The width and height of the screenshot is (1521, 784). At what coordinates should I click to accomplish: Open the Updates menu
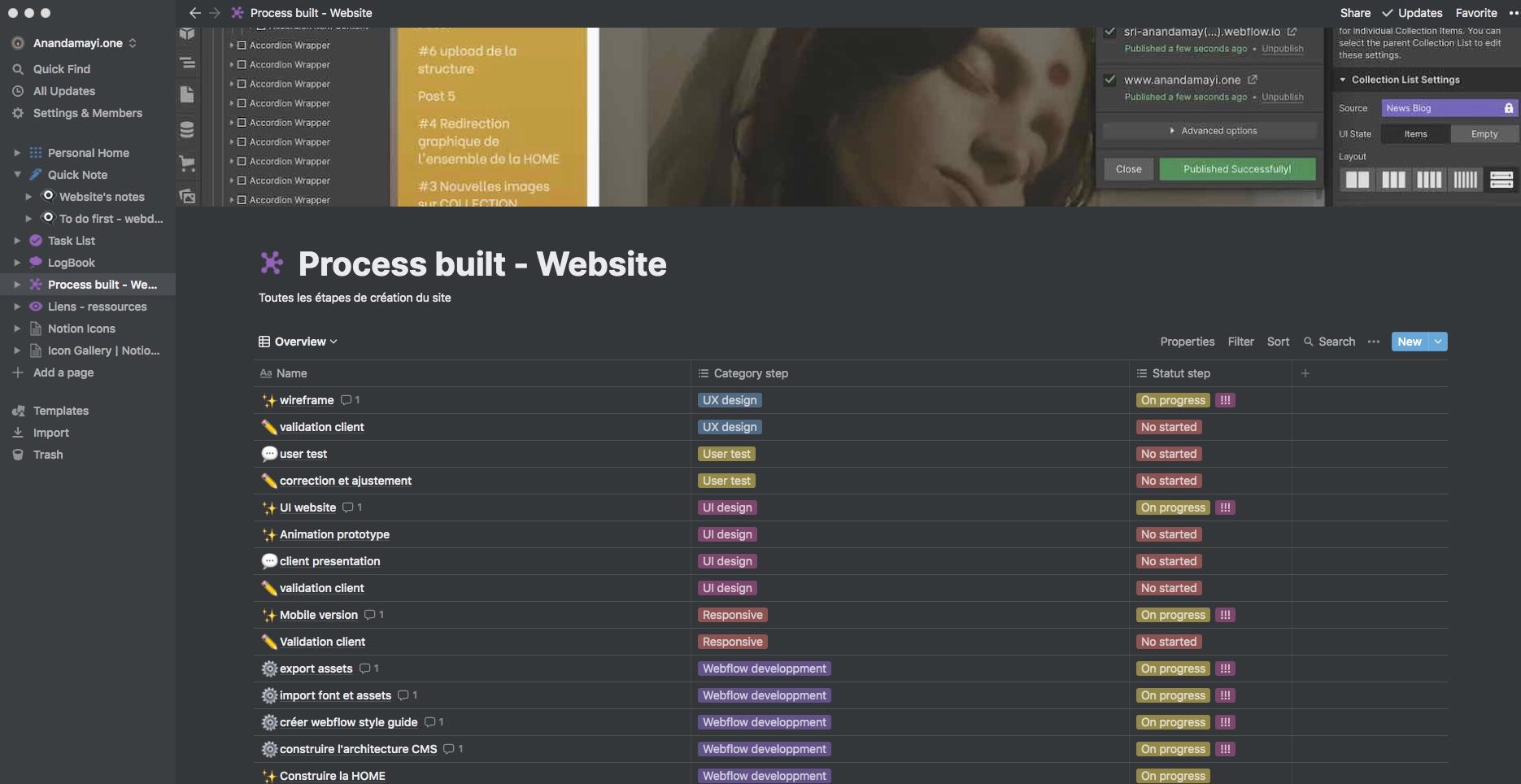coord(1412,13)
